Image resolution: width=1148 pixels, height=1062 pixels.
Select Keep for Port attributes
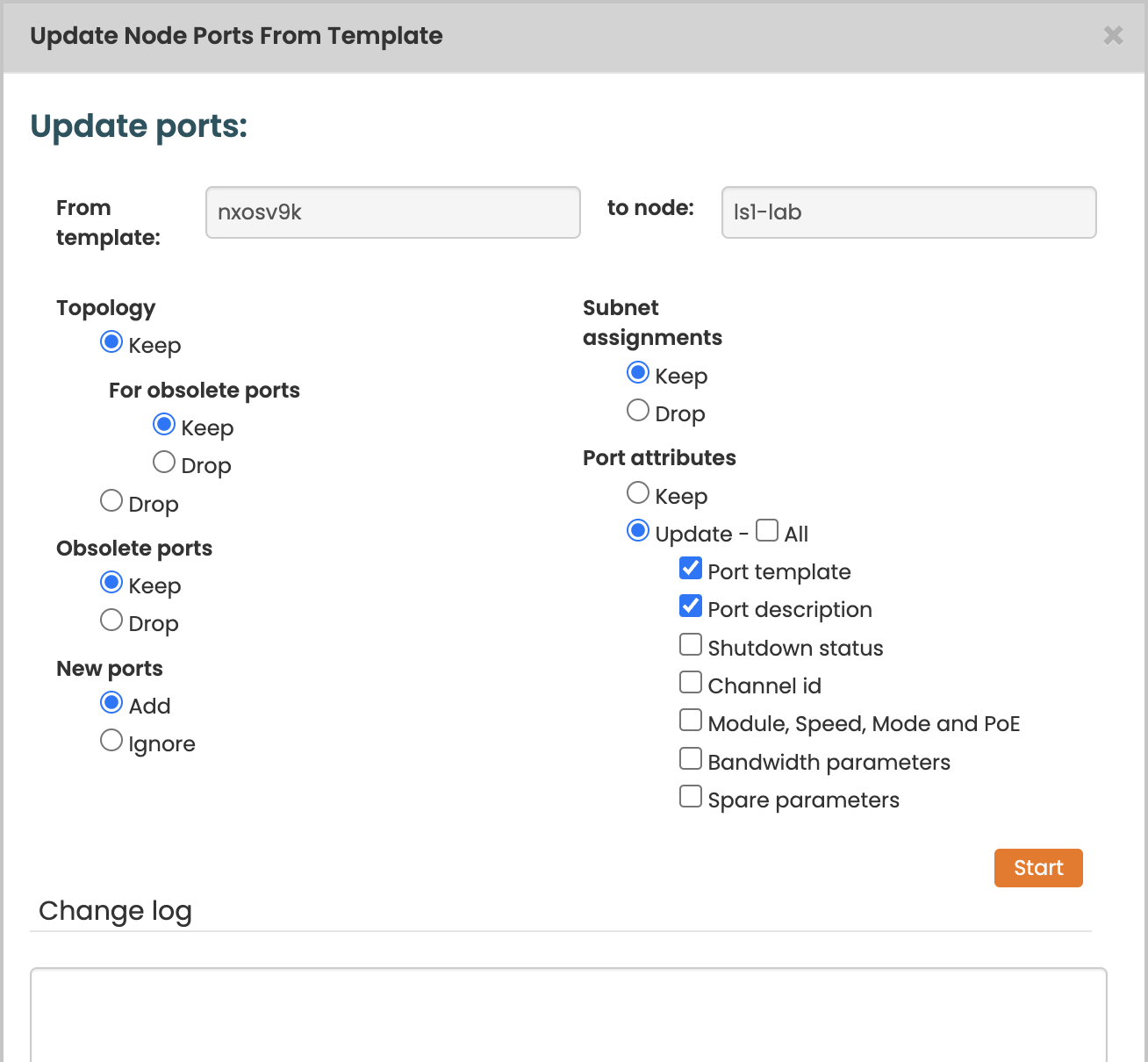638,493
